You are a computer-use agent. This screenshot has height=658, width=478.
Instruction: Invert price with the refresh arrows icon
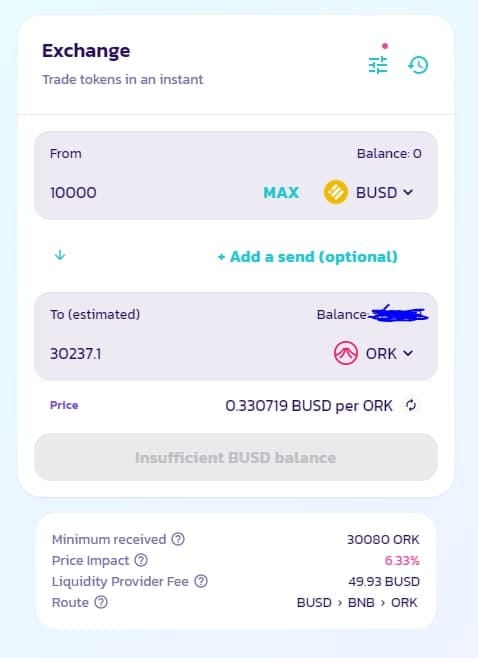click(x=411, y=405)
